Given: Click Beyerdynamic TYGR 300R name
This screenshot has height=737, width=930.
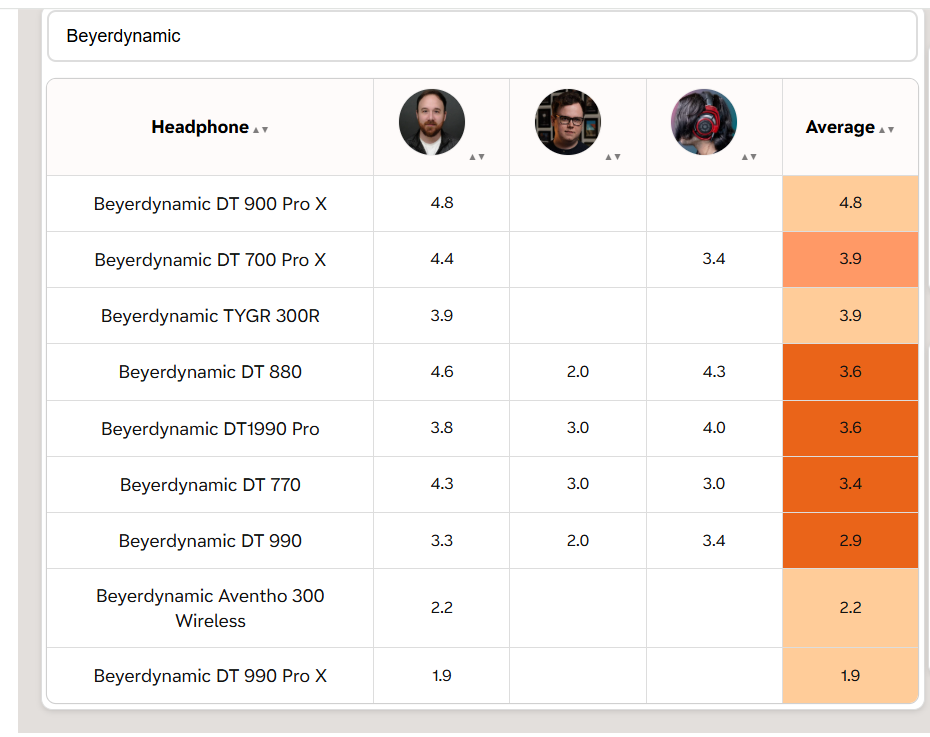Looking at the screenshot, I should (x=210, y=316).
